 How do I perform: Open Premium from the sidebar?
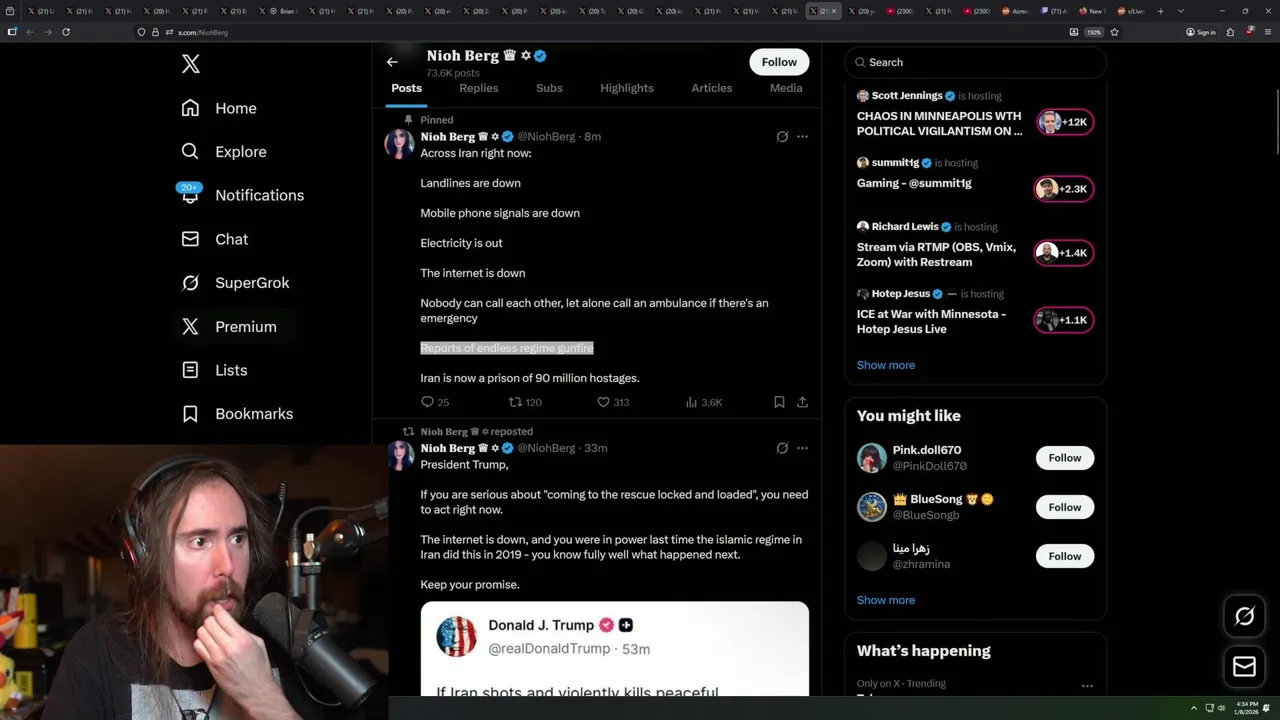coord(229,327)
